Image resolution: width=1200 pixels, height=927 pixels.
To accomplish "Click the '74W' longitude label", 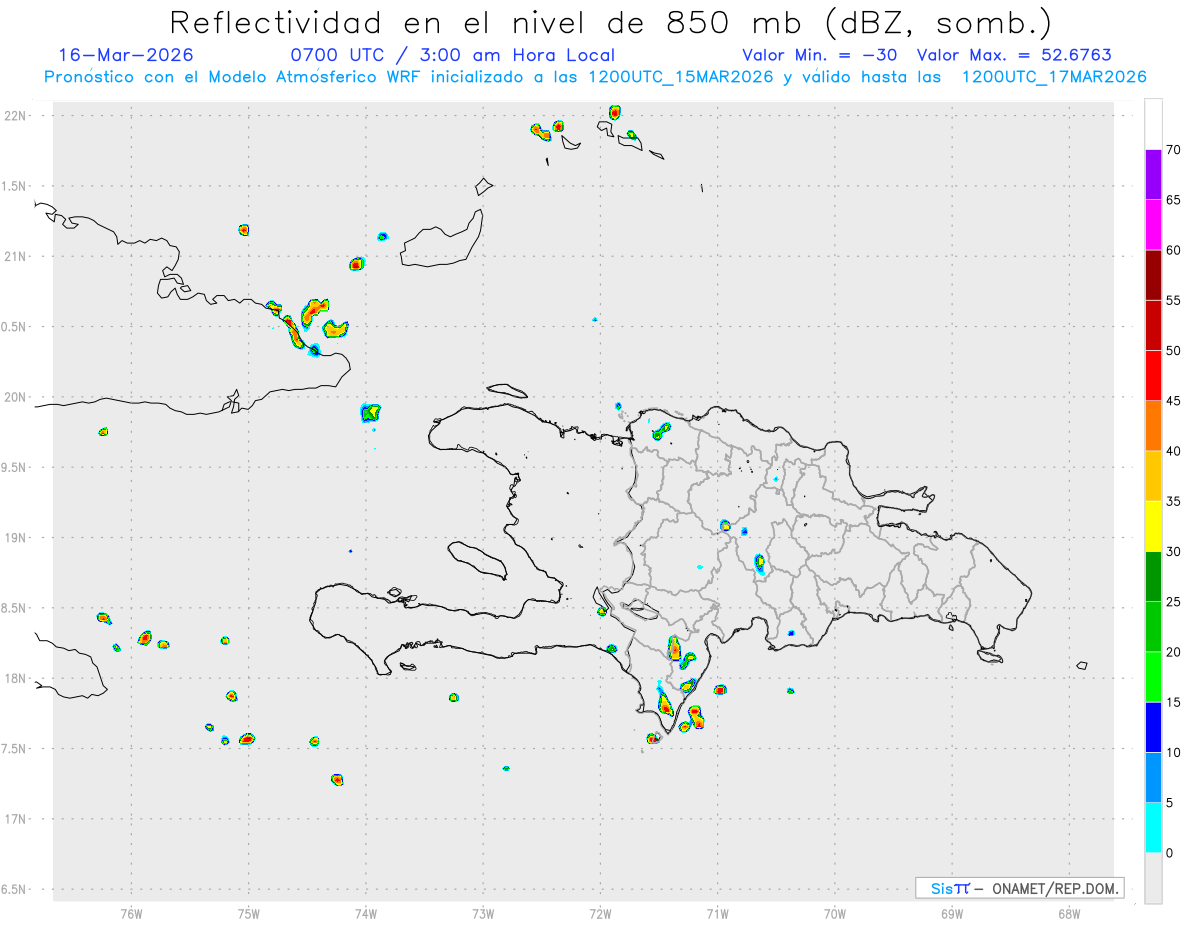I will 365,913.
